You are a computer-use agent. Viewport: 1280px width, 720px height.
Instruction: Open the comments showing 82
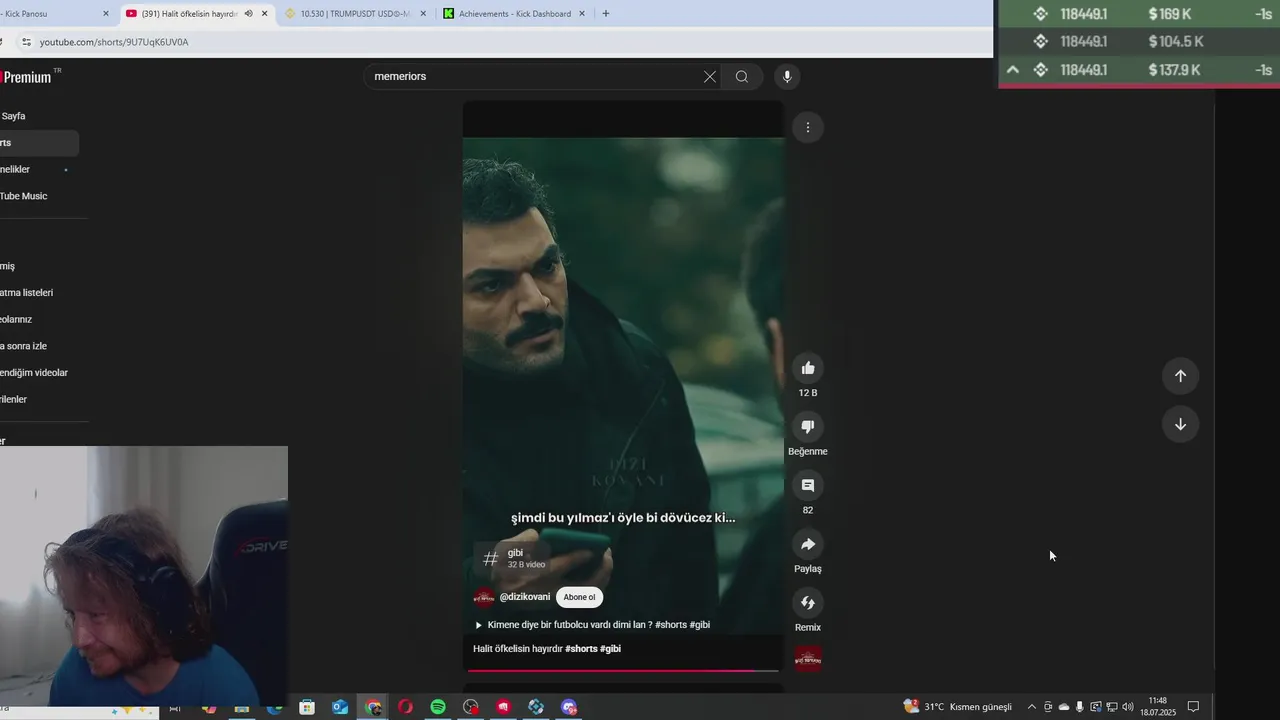(808, 486)
